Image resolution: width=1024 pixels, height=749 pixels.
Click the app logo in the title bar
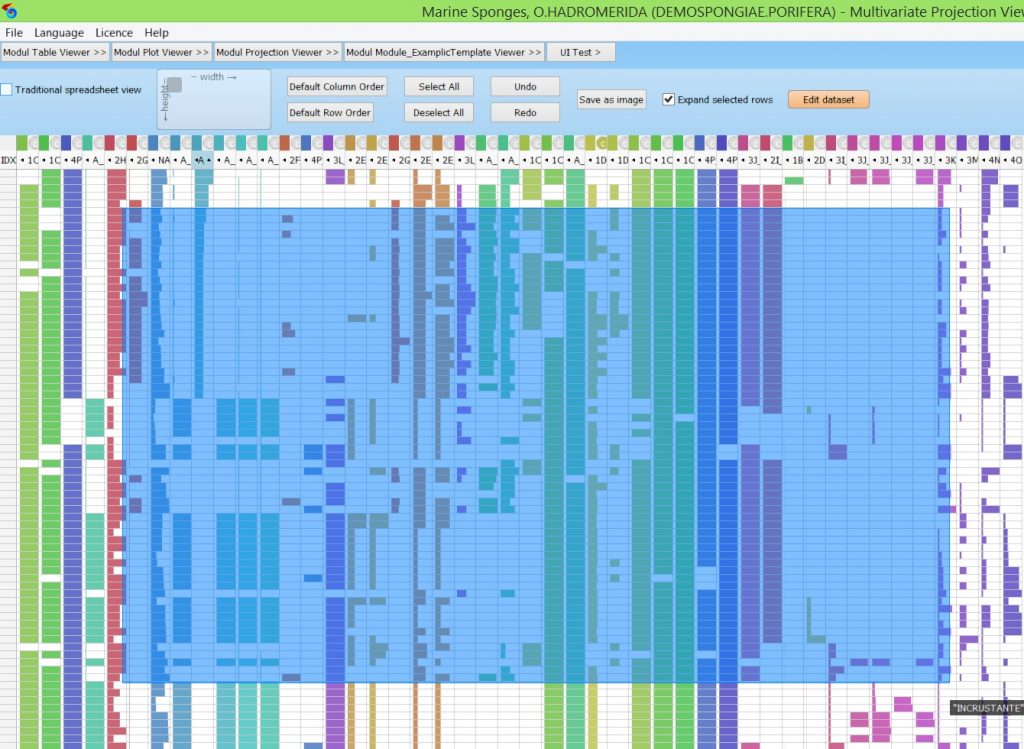click(10, 12)
